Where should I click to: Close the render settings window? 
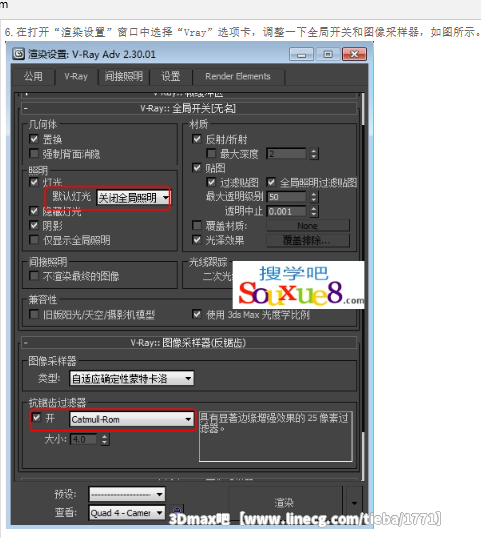pos(354,54)
